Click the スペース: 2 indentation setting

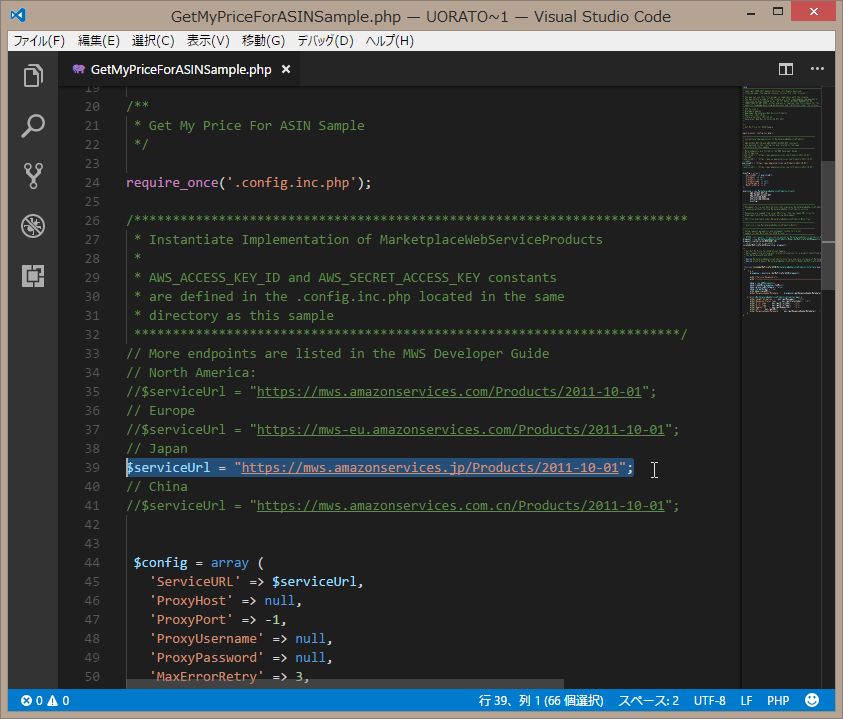point(648,700)
